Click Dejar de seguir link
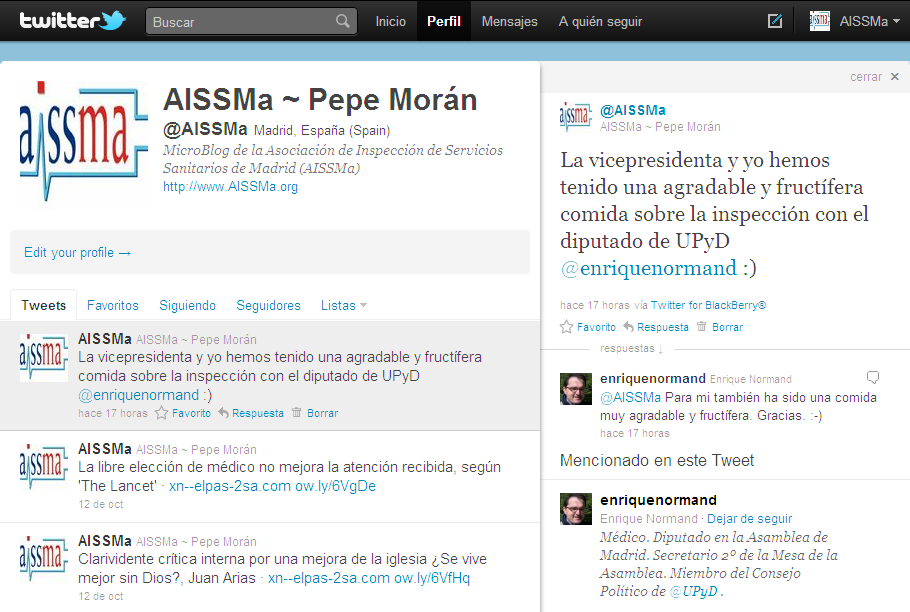 tap(749, 519)
